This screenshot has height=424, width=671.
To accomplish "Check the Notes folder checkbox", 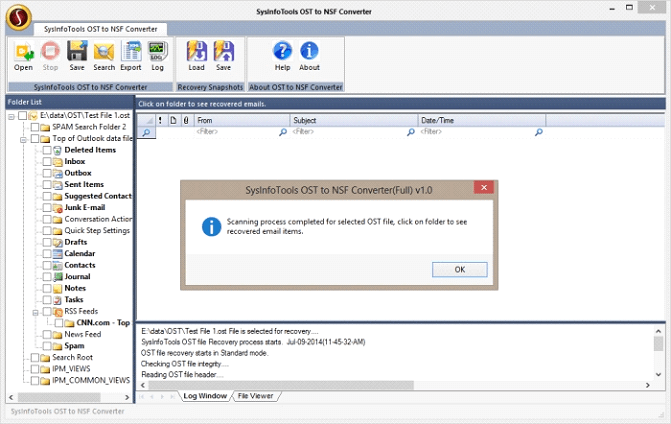I will coord(47,288).
